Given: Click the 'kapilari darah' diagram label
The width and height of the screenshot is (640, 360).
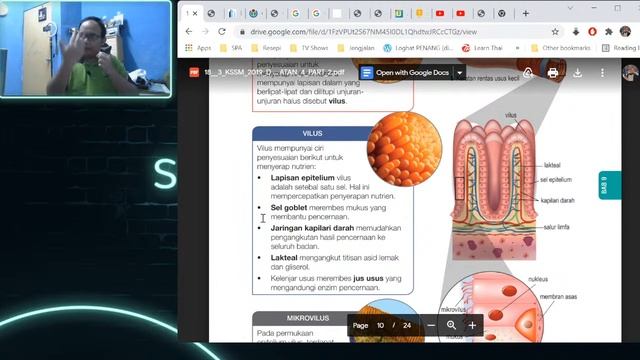Looking at the screenshot, I should (558, 200).
